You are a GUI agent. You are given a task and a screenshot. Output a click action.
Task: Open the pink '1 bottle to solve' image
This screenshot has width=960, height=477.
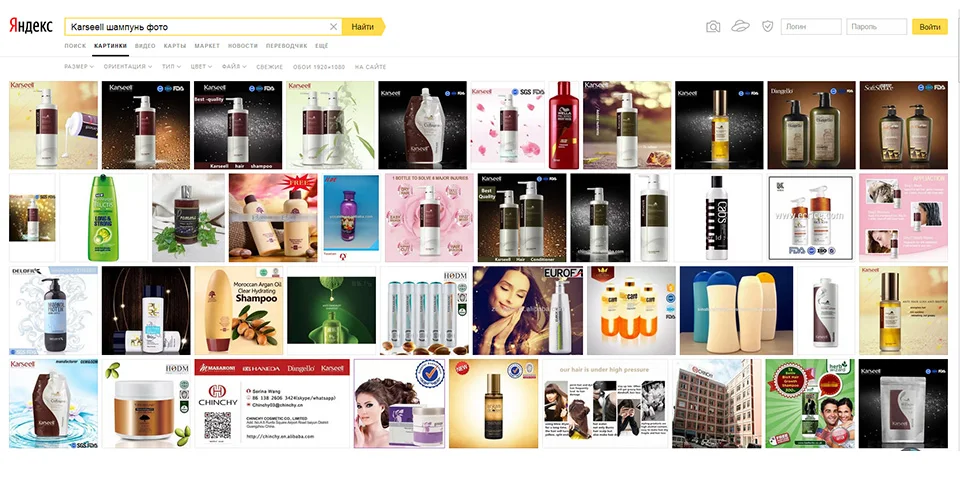pyautogui.click(x=429, y=217)
